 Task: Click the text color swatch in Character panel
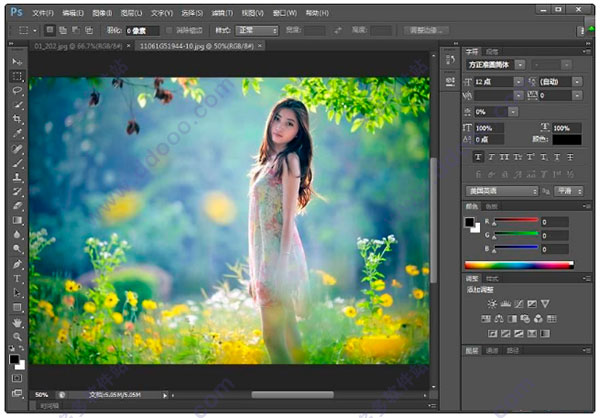[567, 139]
